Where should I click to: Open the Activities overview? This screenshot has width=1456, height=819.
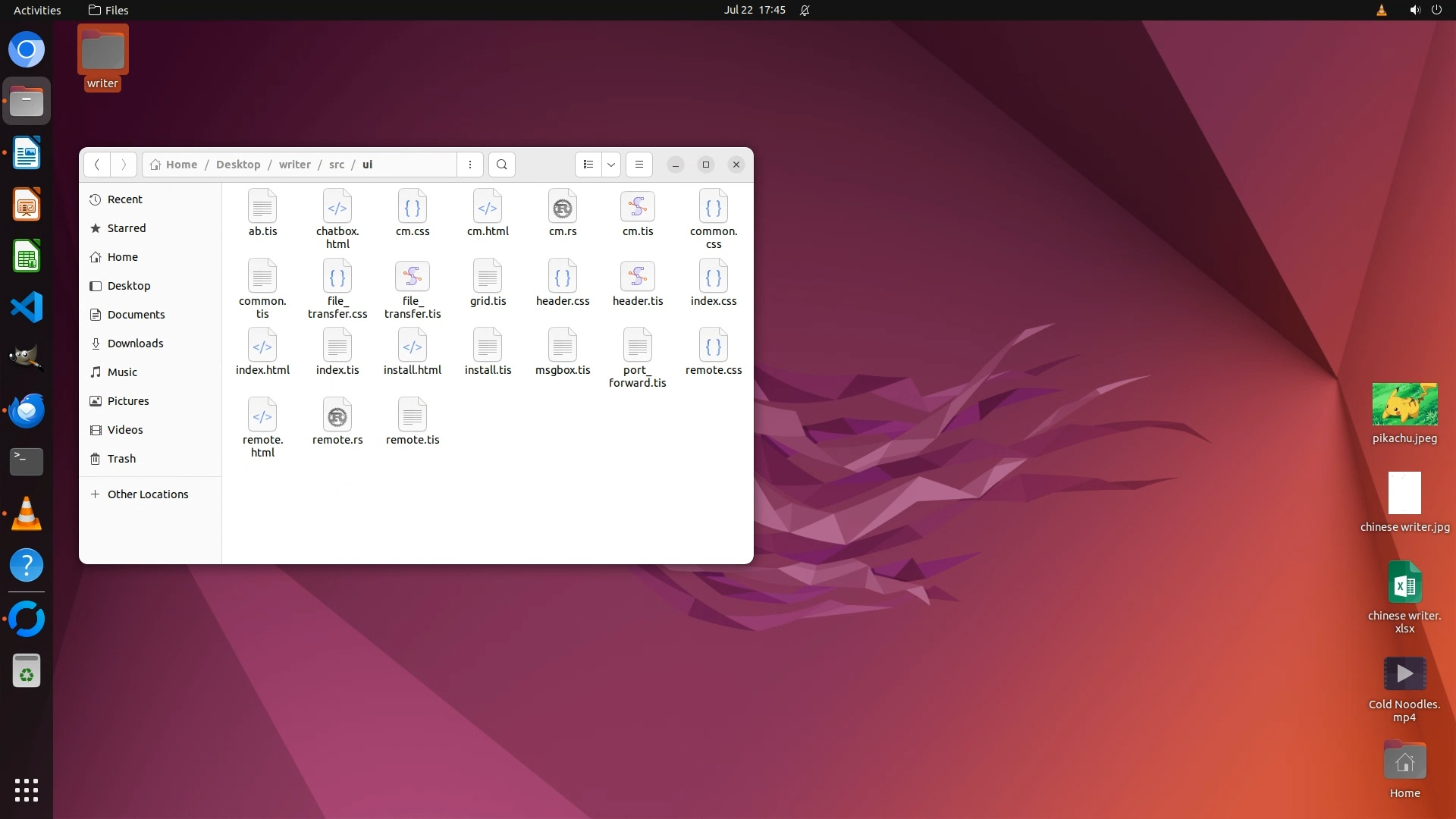point(37,10)
